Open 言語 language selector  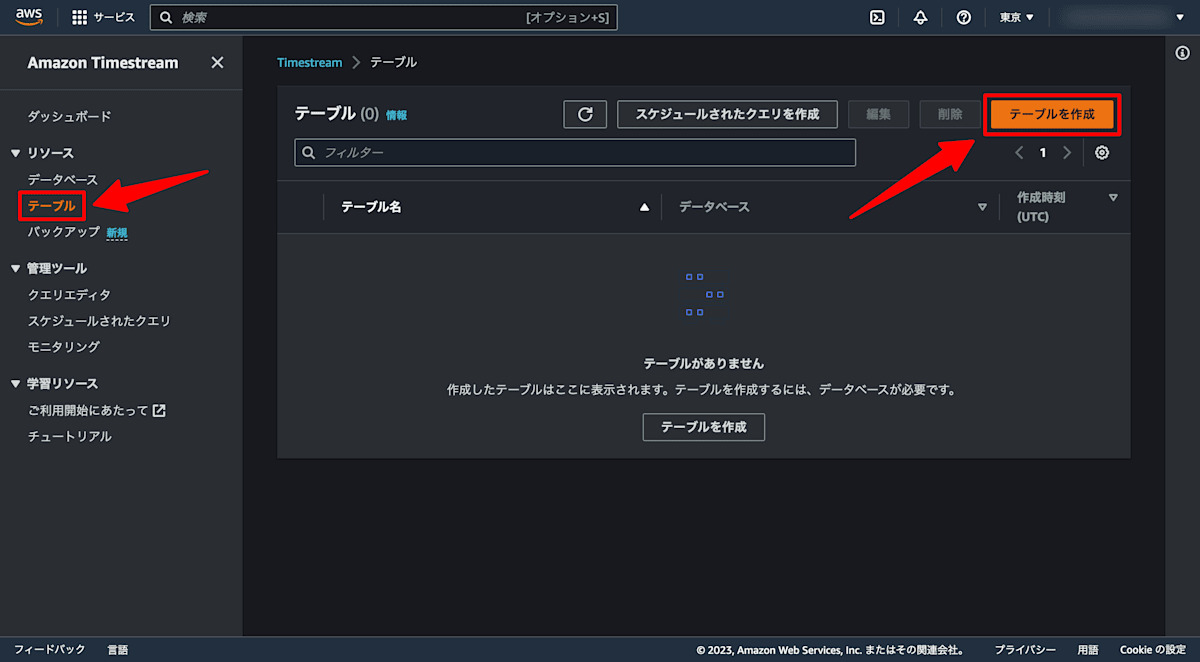(x=118, y=650)
